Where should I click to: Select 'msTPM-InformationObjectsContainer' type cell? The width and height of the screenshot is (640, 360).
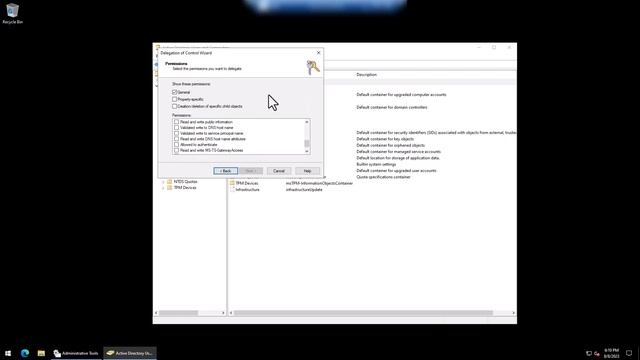pyautogui.click(x=319, y=183)
